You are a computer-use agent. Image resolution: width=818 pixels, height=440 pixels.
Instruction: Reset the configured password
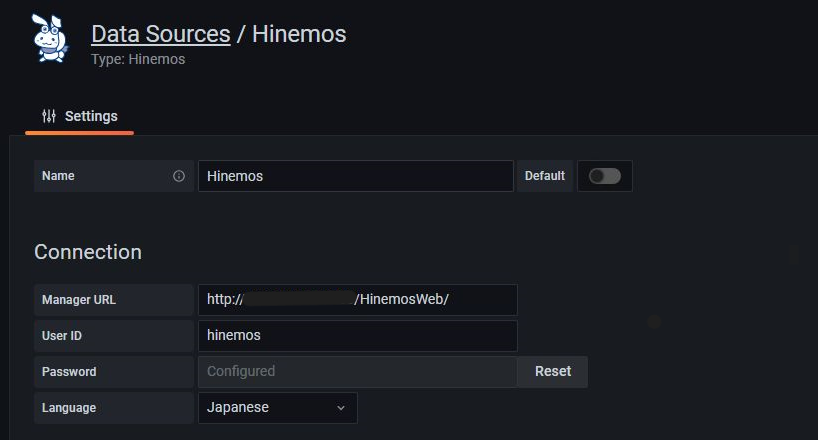552,372
